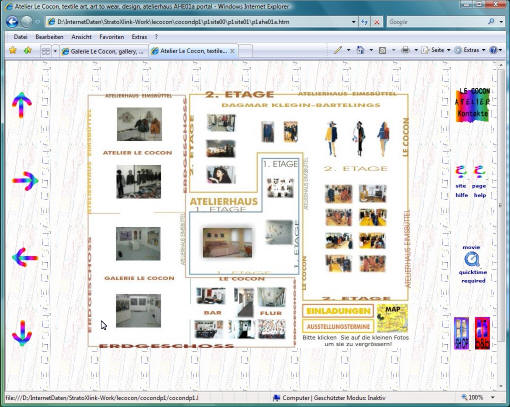510x407 pixels.
Task: Click the rainbow up arrow on the page
Action: click(x=22, y=105)
